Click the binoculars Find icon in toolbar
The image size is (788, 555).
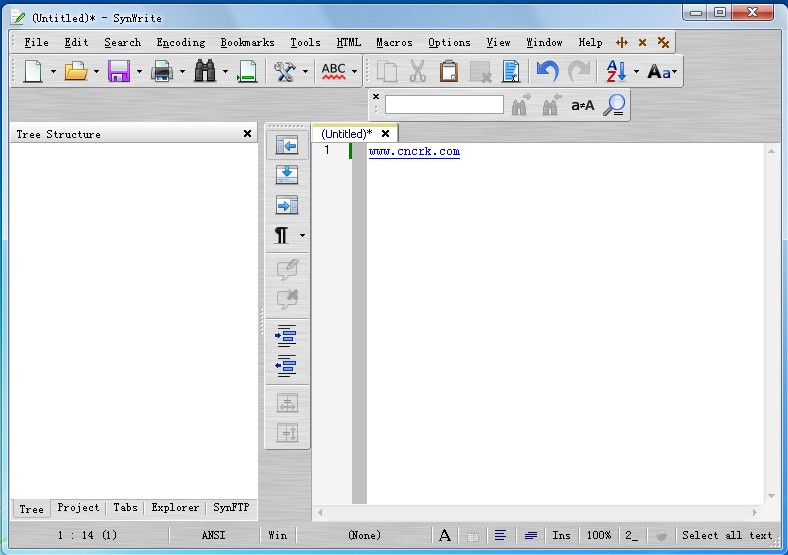pyautogui.click(x=205, y=71)
